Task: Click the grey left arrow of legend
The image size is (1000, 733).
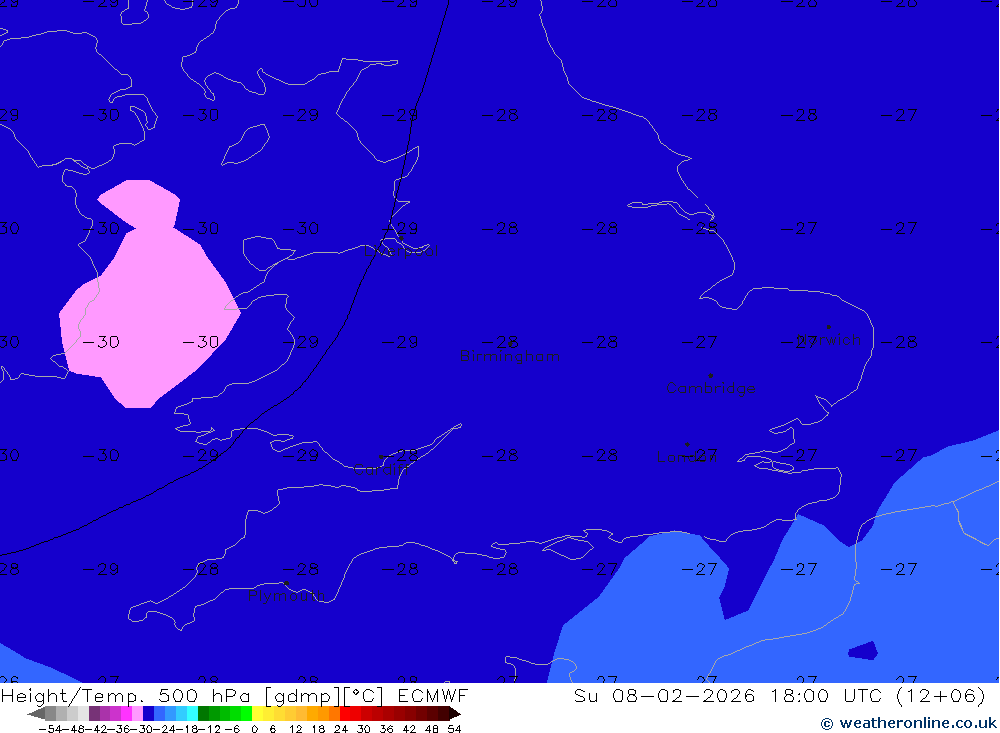Action: [x=36, y=713]
